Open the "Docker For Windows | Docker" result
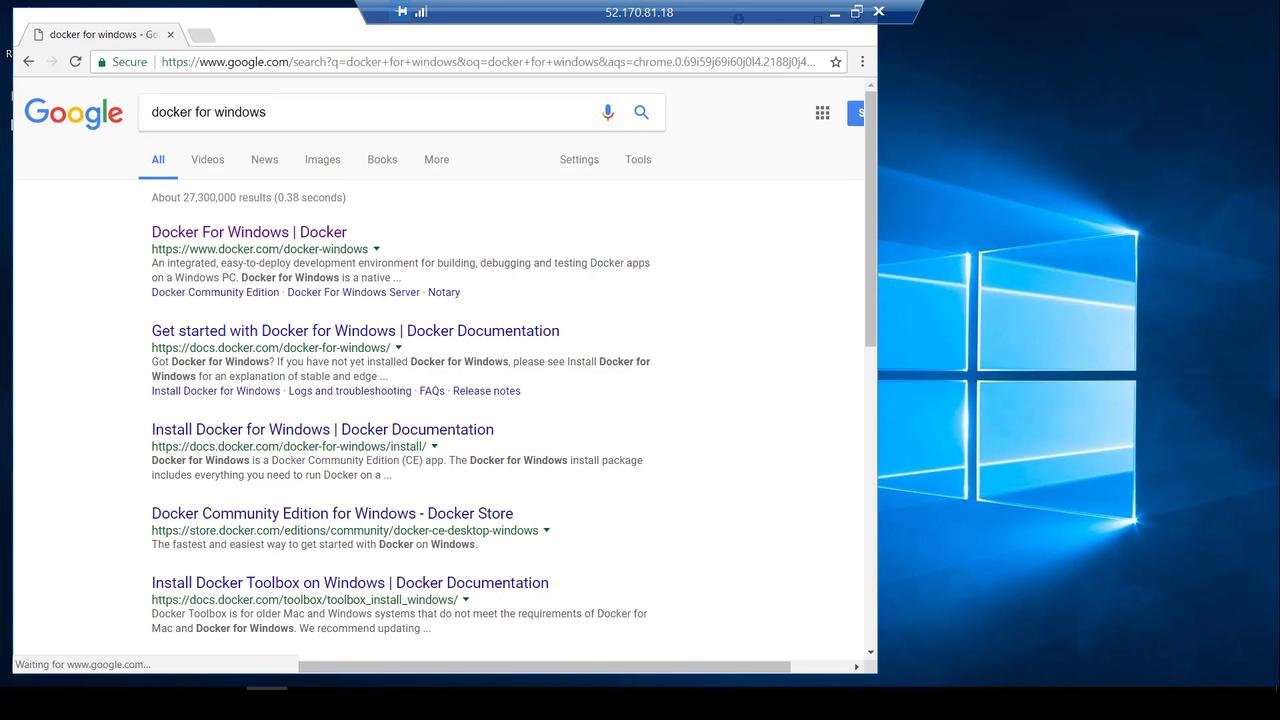Viewport: 1280px width, 720px height. (x=249, y=232)
